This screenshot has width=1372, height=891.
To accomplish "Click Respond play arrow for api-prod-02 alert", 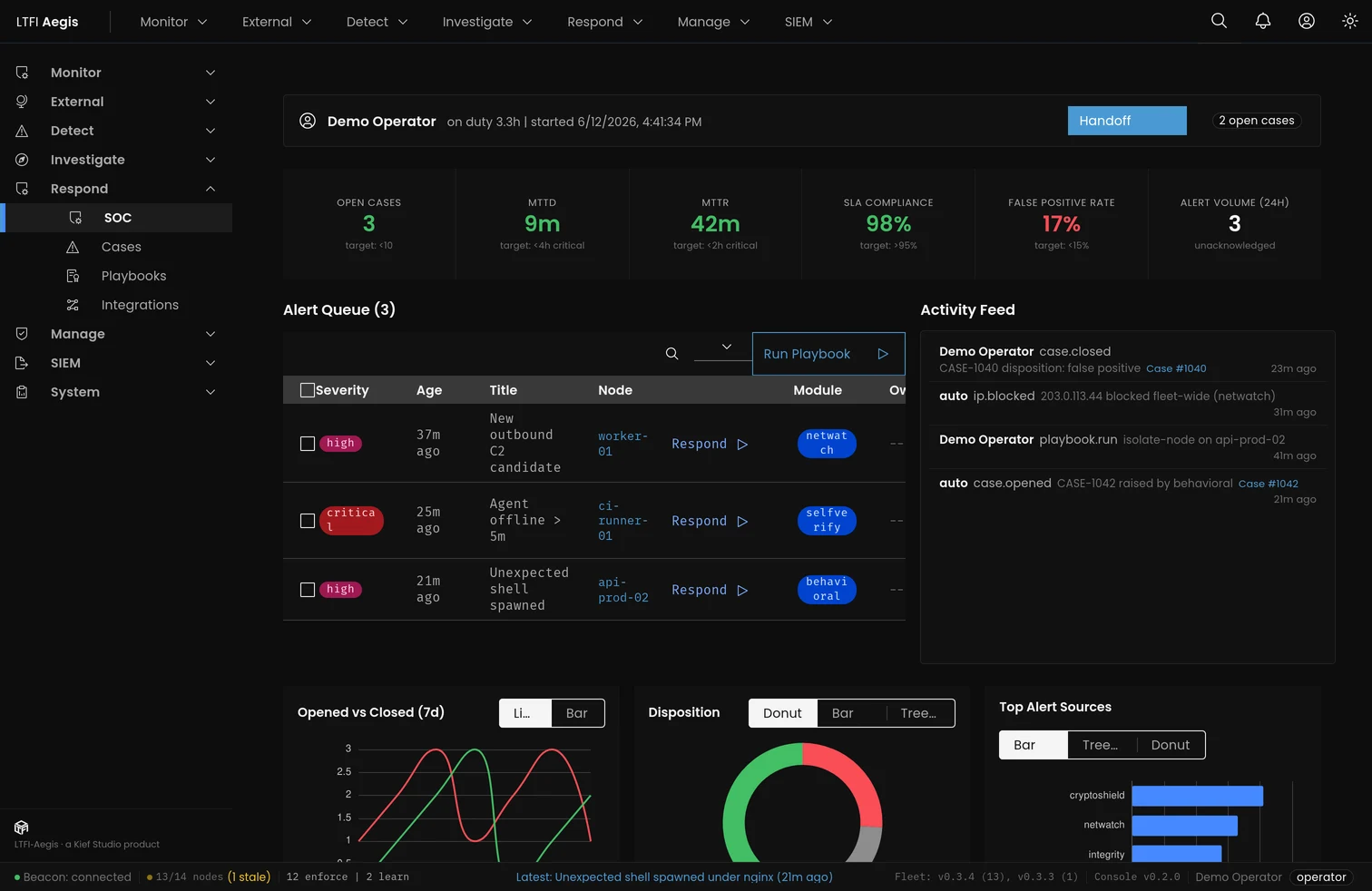I will [x=742, y=590].
